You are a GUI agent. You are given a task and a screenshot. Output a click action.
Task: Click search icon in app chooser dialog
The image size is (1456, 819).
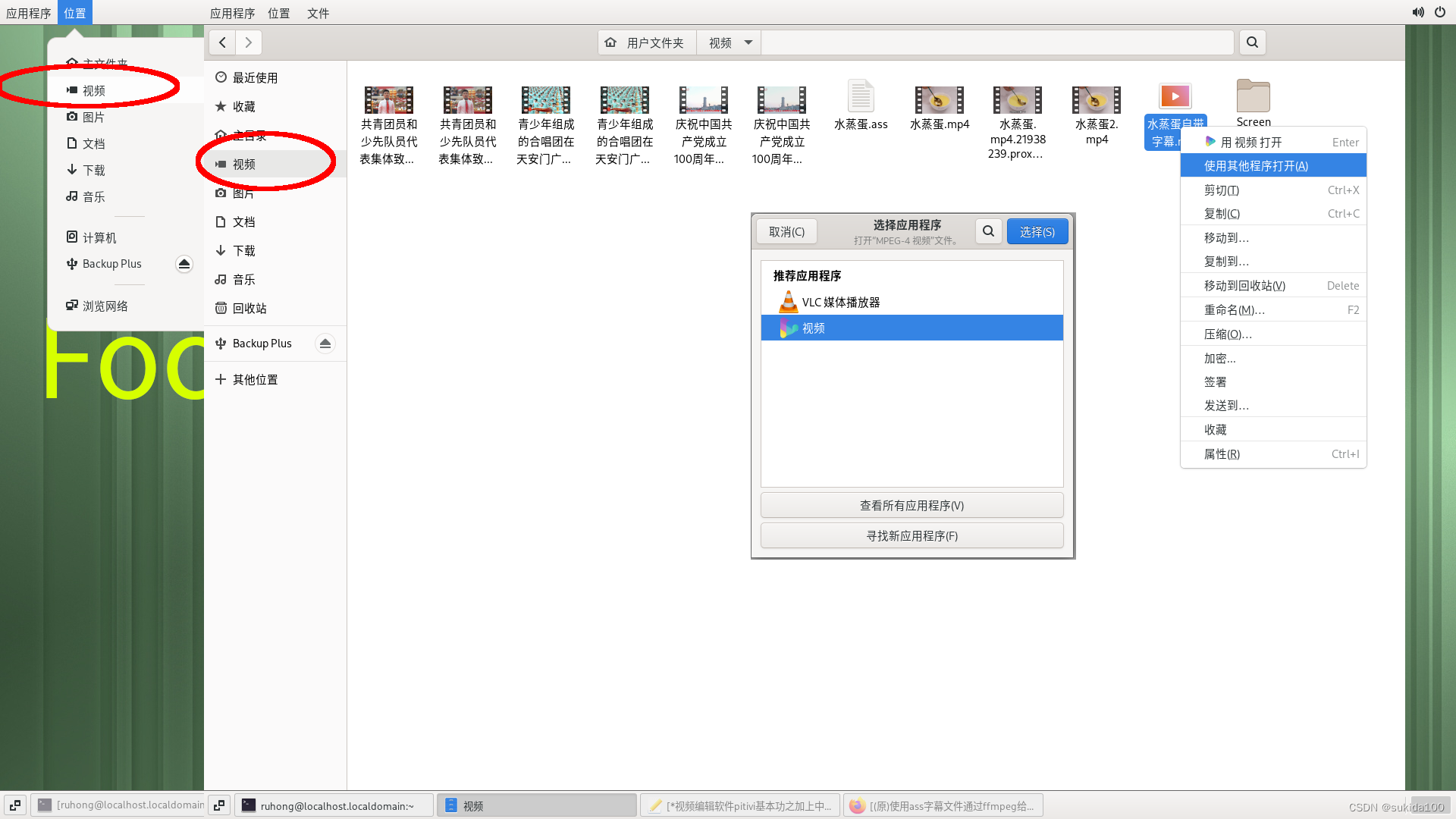pos(988,231)
